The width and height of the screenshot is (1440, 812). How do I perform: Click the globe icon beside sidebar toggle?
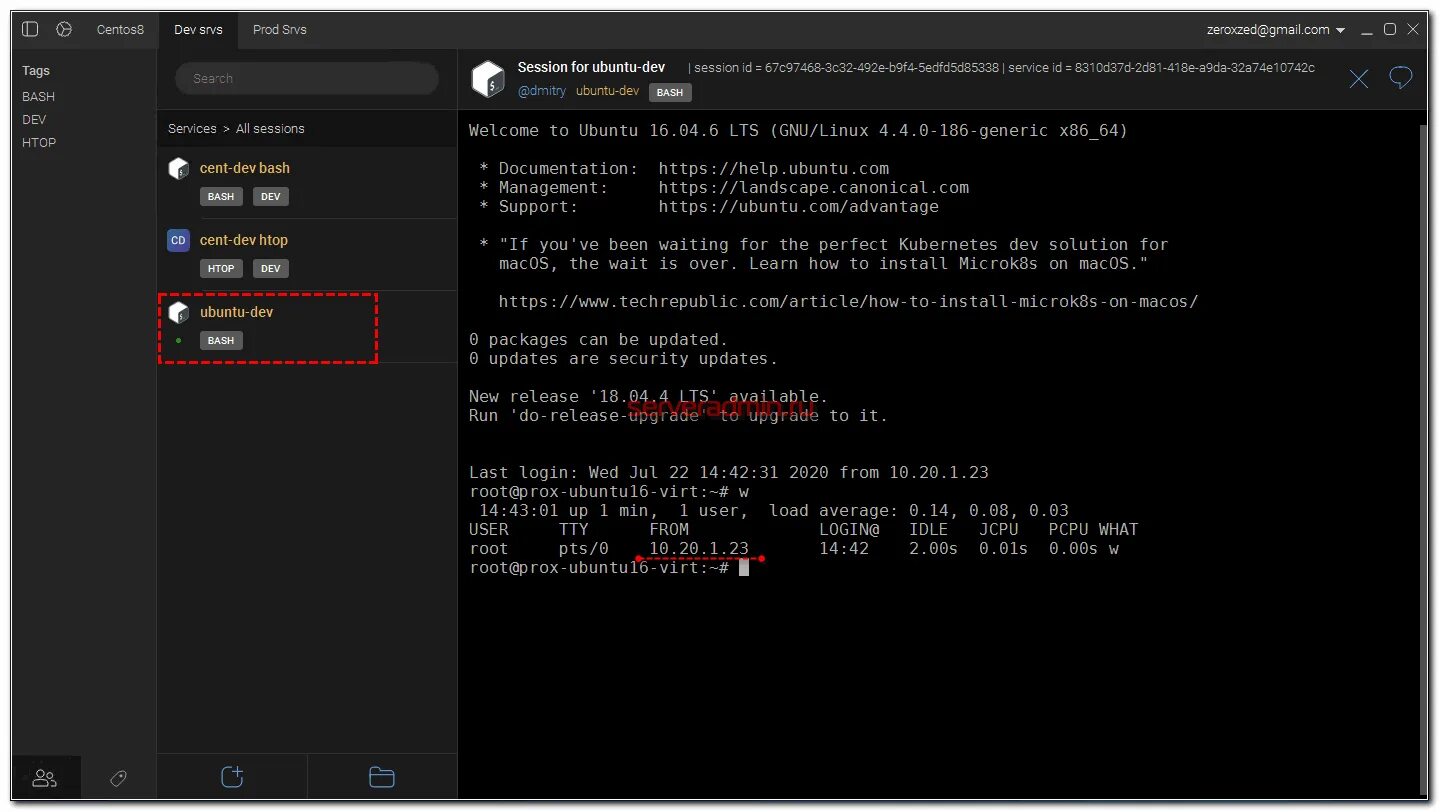pyautogui.click(x=64, y=30)
